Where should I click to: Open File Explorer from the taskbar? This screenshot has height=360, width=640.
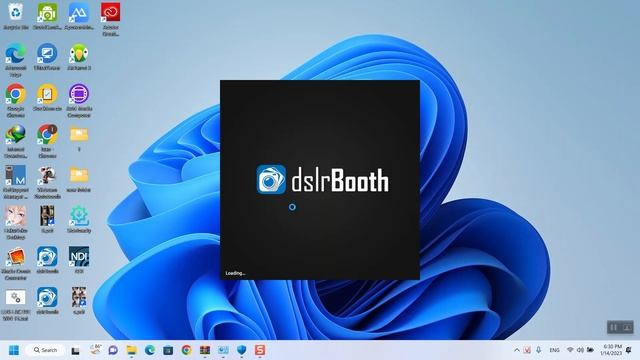coord(131,350)
